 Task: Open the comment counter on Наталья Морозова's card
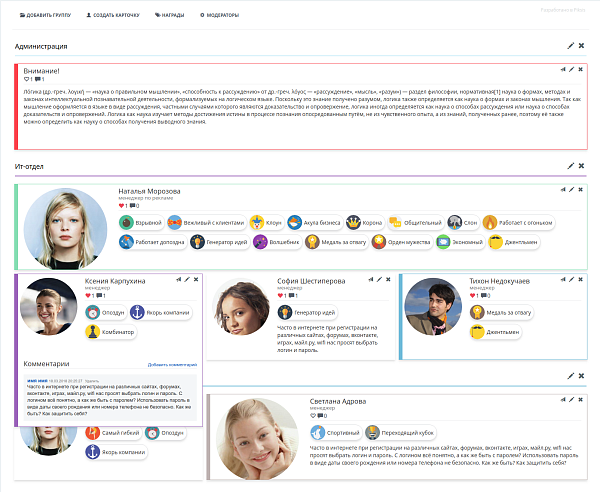(x=132, y=206)
